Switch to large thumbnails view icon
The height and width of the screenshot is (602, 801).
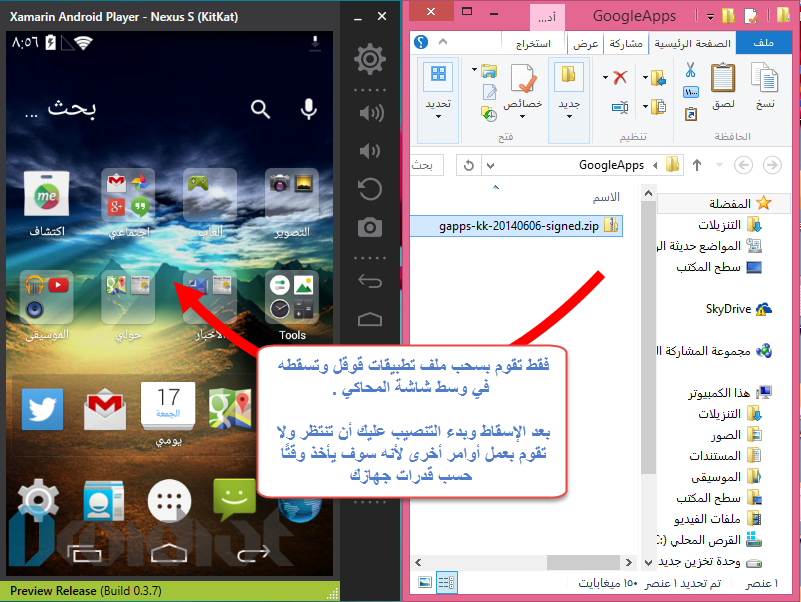coord(425,582)
